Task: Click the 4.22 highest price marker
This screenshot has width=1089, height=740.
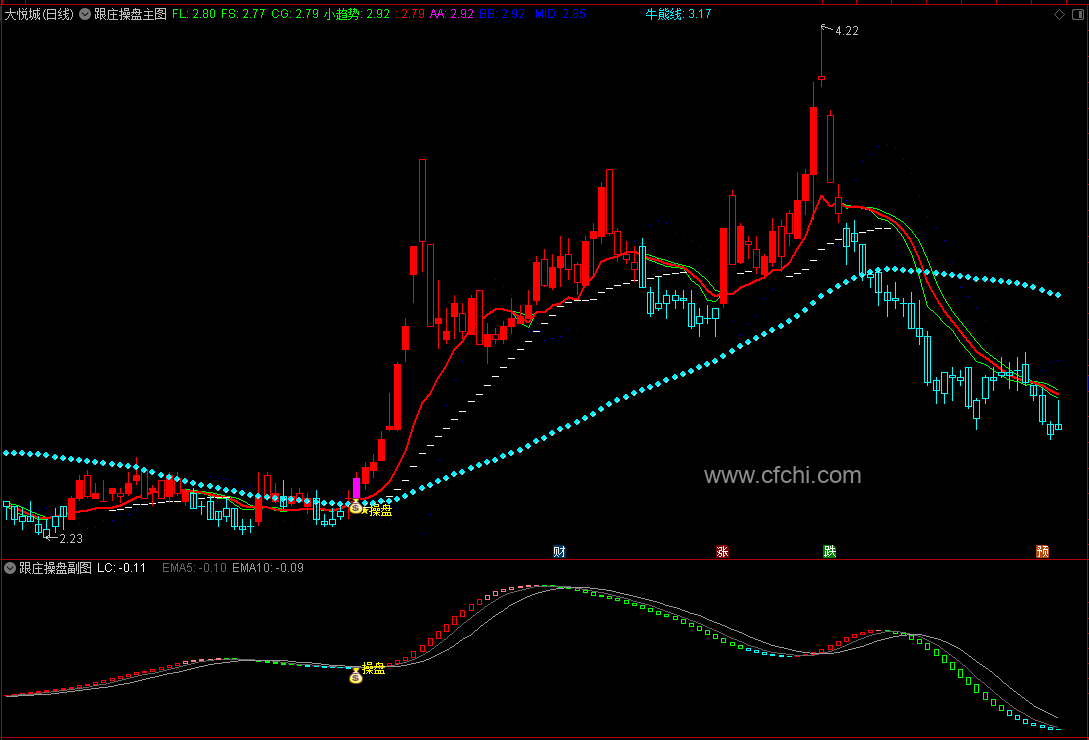Action: (847, 31)
